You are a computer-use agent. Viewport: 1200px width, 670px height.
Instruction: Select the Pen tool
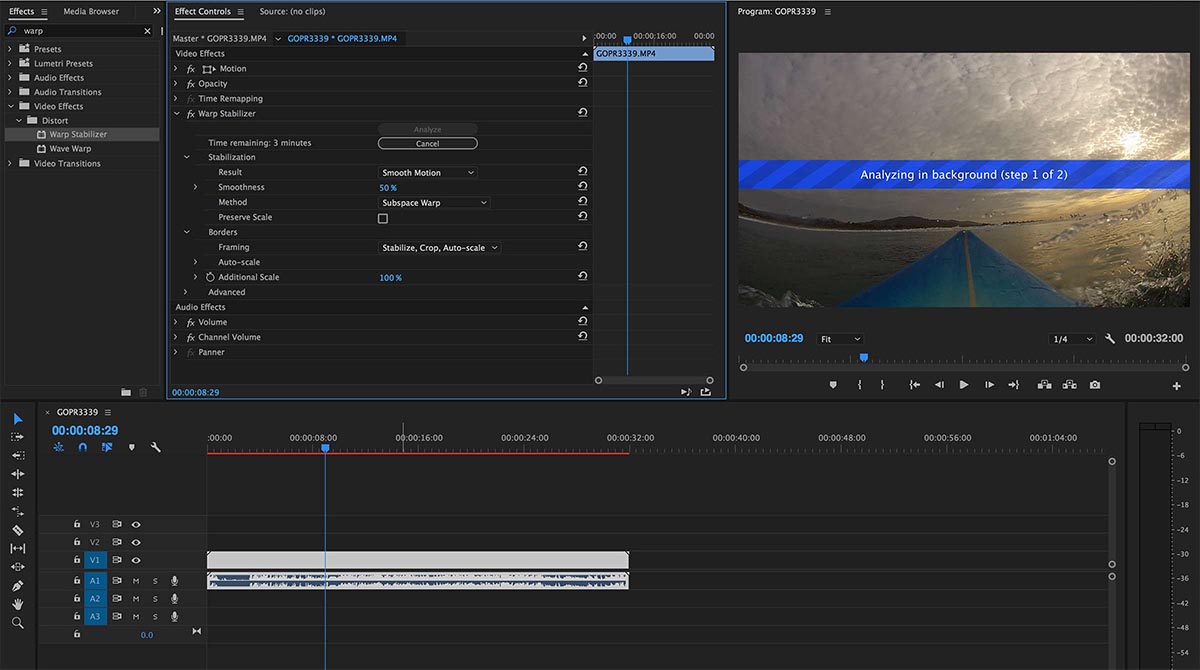point(17,586)
